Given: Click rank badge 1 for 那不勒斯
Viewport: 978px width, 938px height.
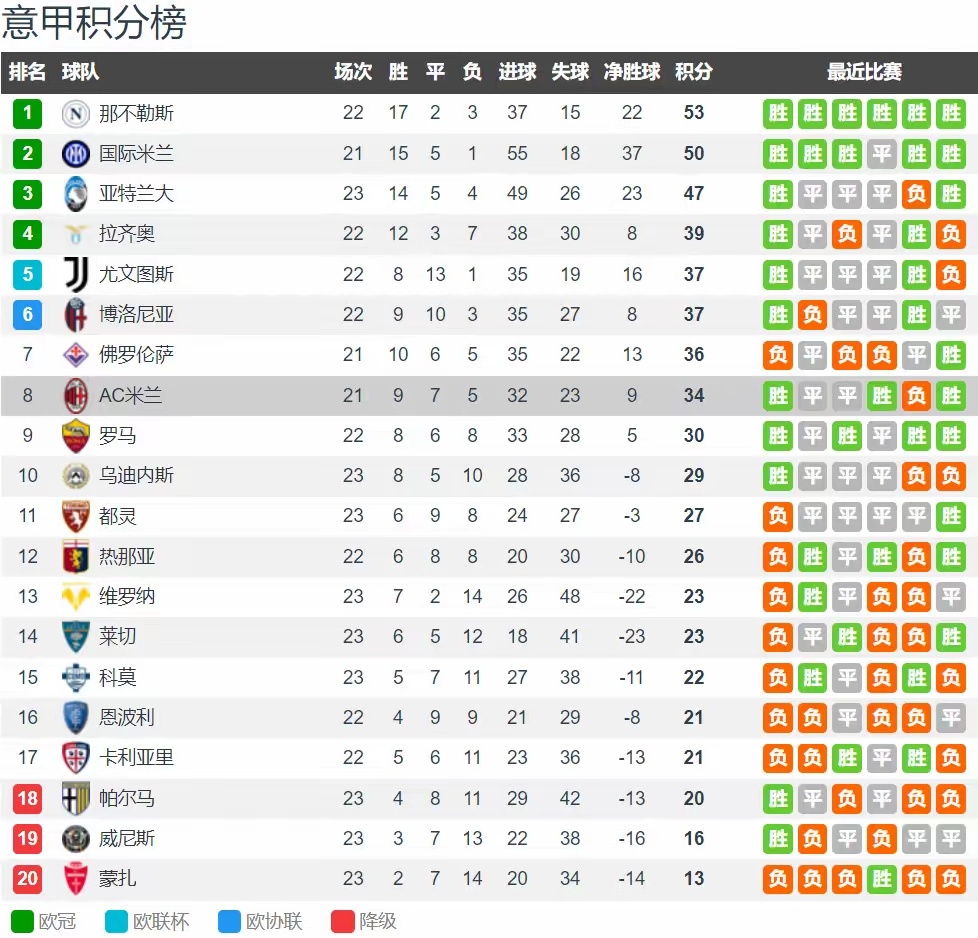Looking at the screenshot, I should tap(27, 113).
